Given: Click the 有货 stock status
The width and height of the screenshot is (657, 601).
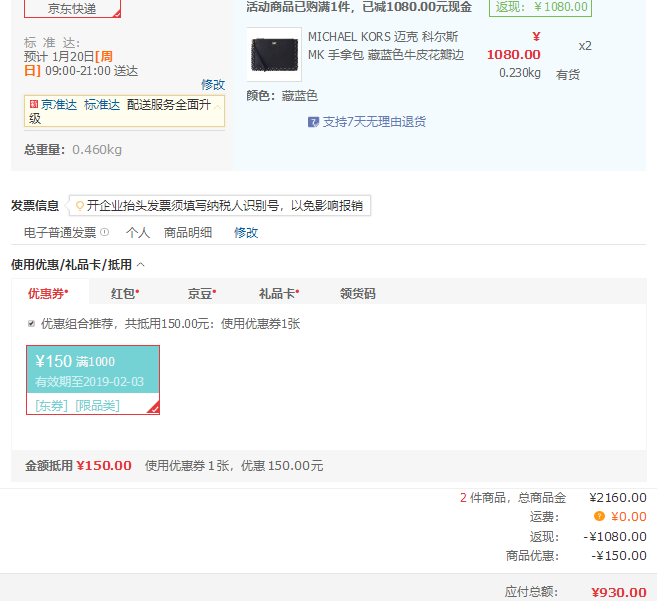Looking at the screenshot, I should tap(568, 75).
